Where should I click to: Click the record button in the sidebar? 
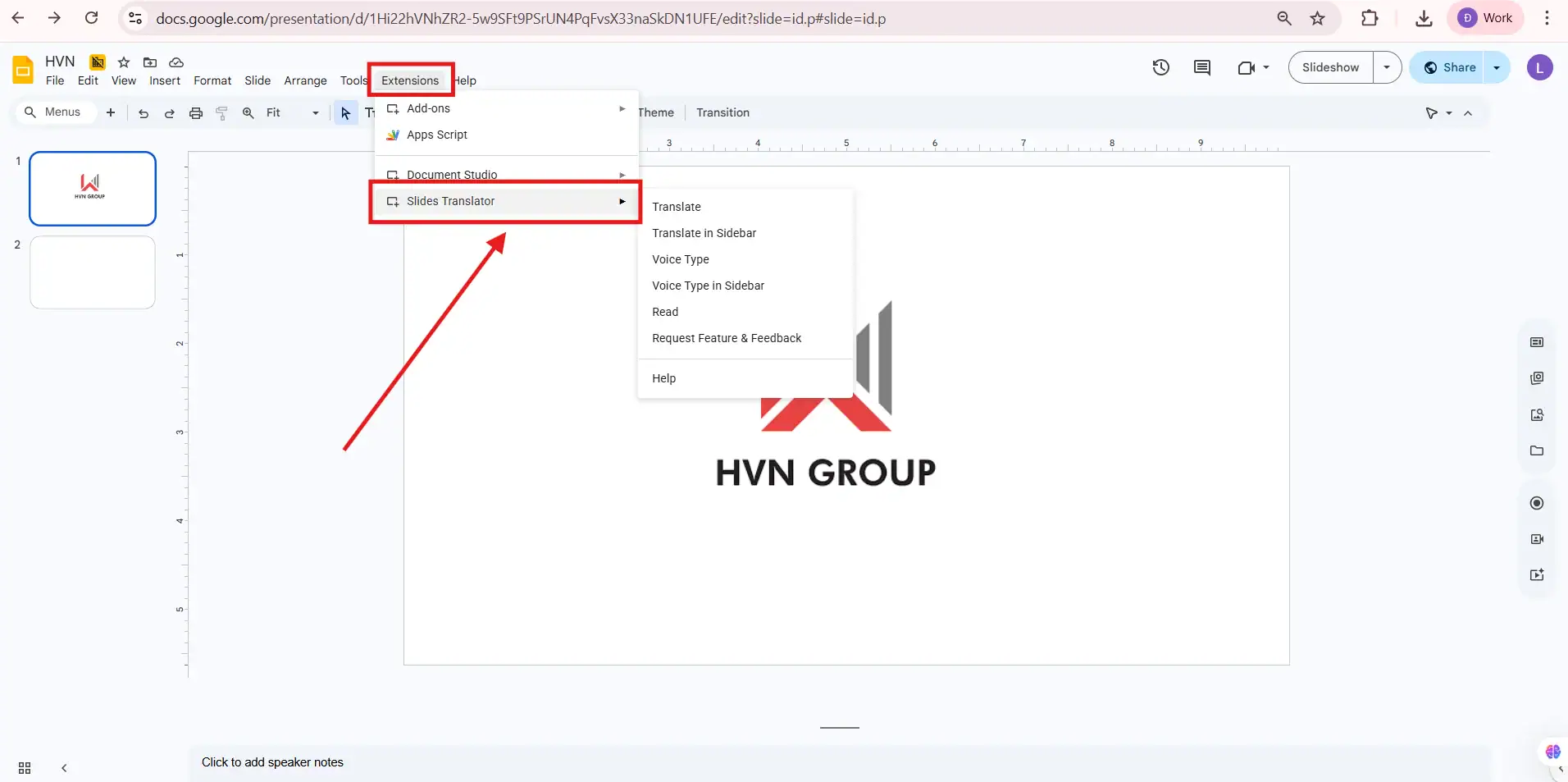tap(1538, 502)
